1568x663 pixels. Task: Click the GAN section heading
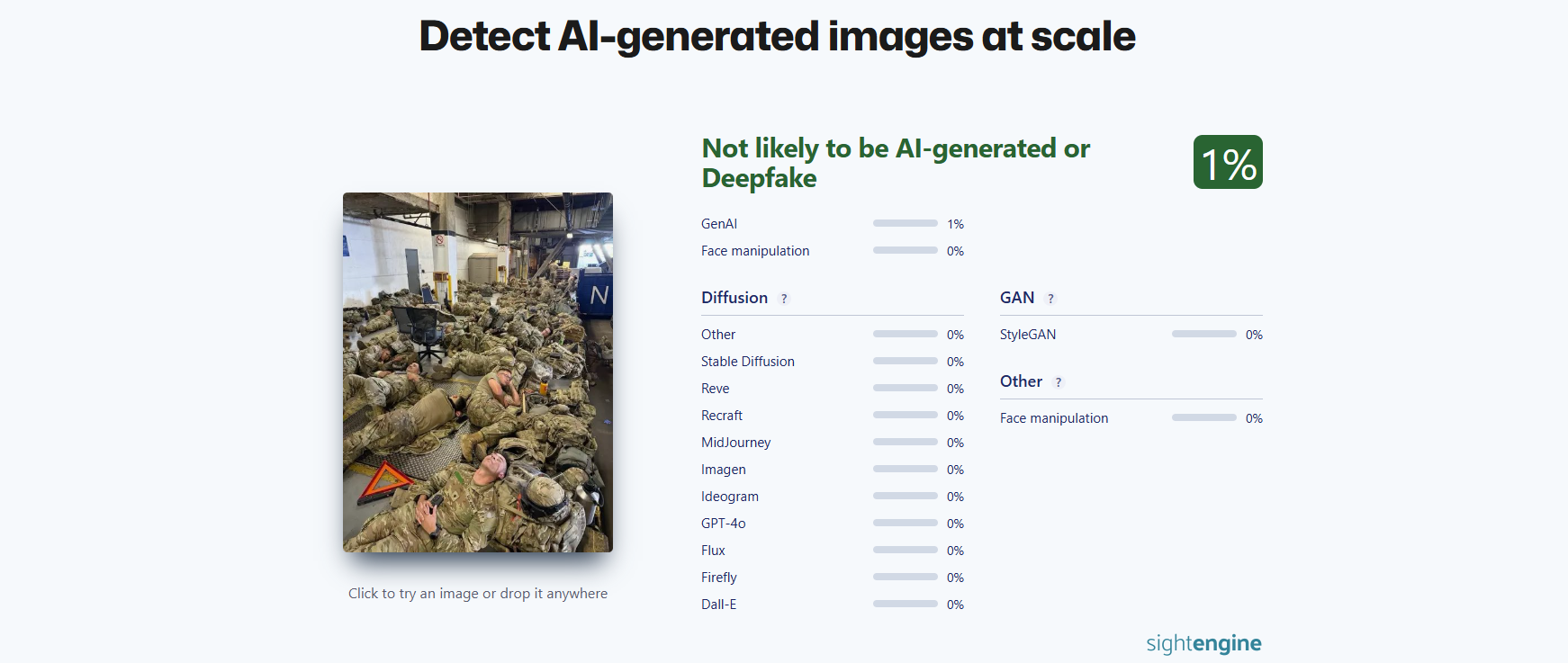[x=1017, y=298]
